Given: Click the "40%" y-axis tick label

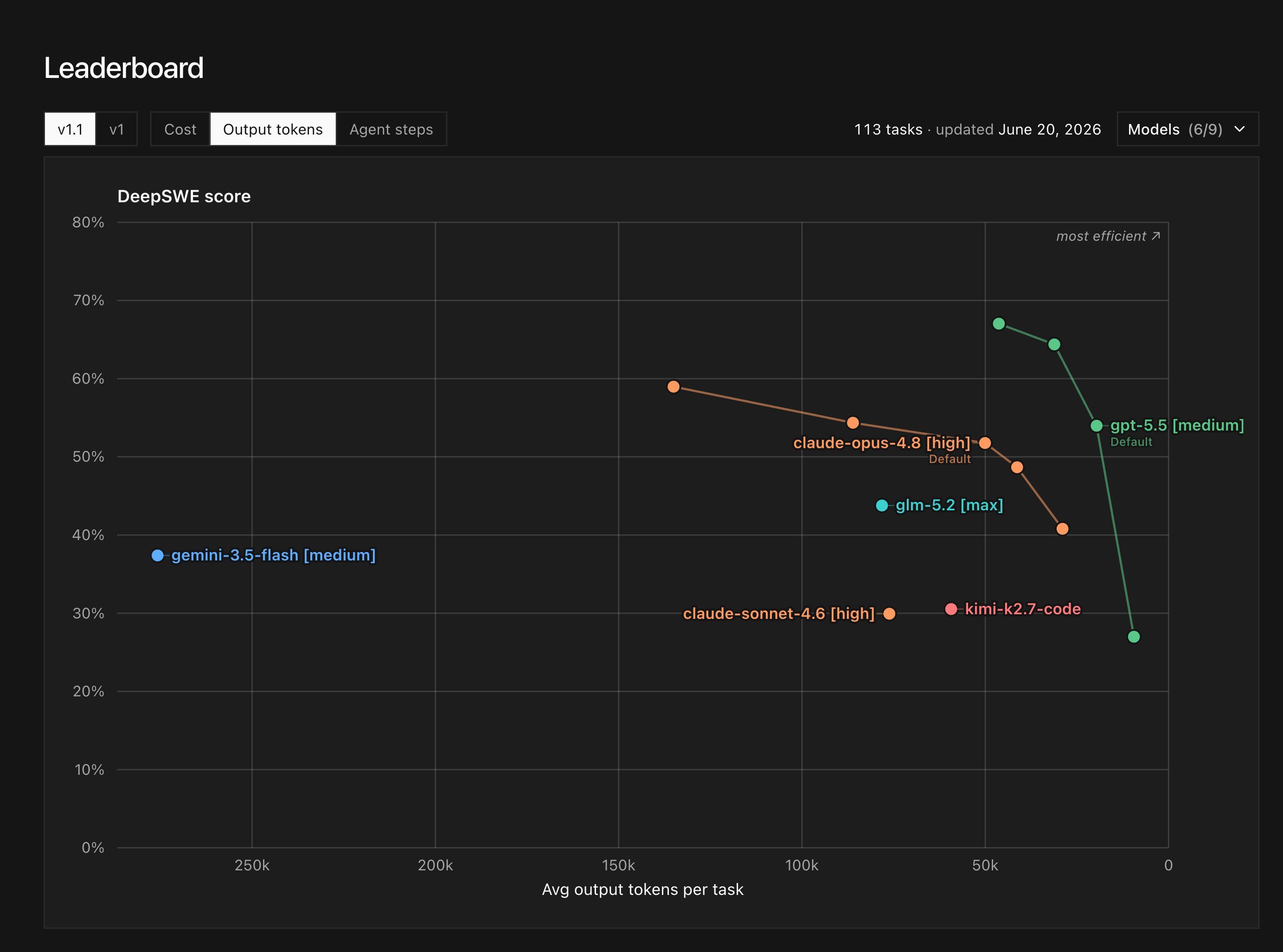Looking at the screenshot, I should tap(88, 535).
